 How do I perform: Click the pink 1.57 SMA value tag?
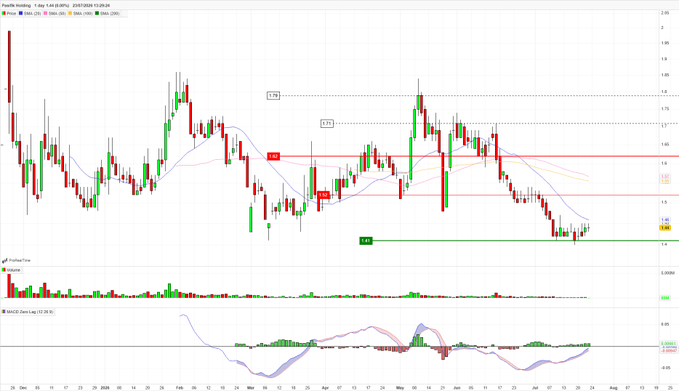pyautogui.click(x=665, y=176)
